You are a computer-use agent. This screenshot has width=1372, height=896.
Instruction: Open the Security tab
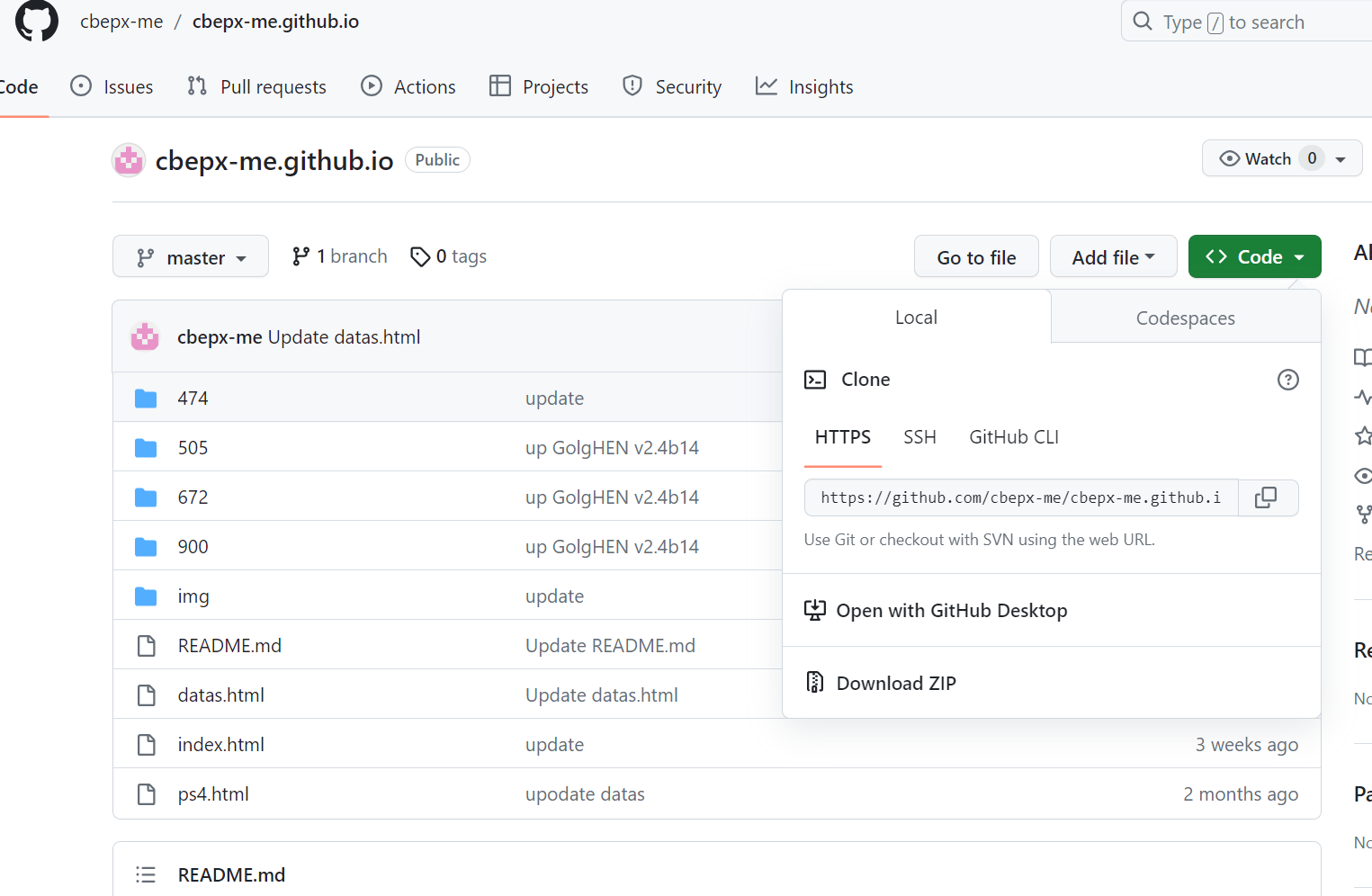pos(671,87)
